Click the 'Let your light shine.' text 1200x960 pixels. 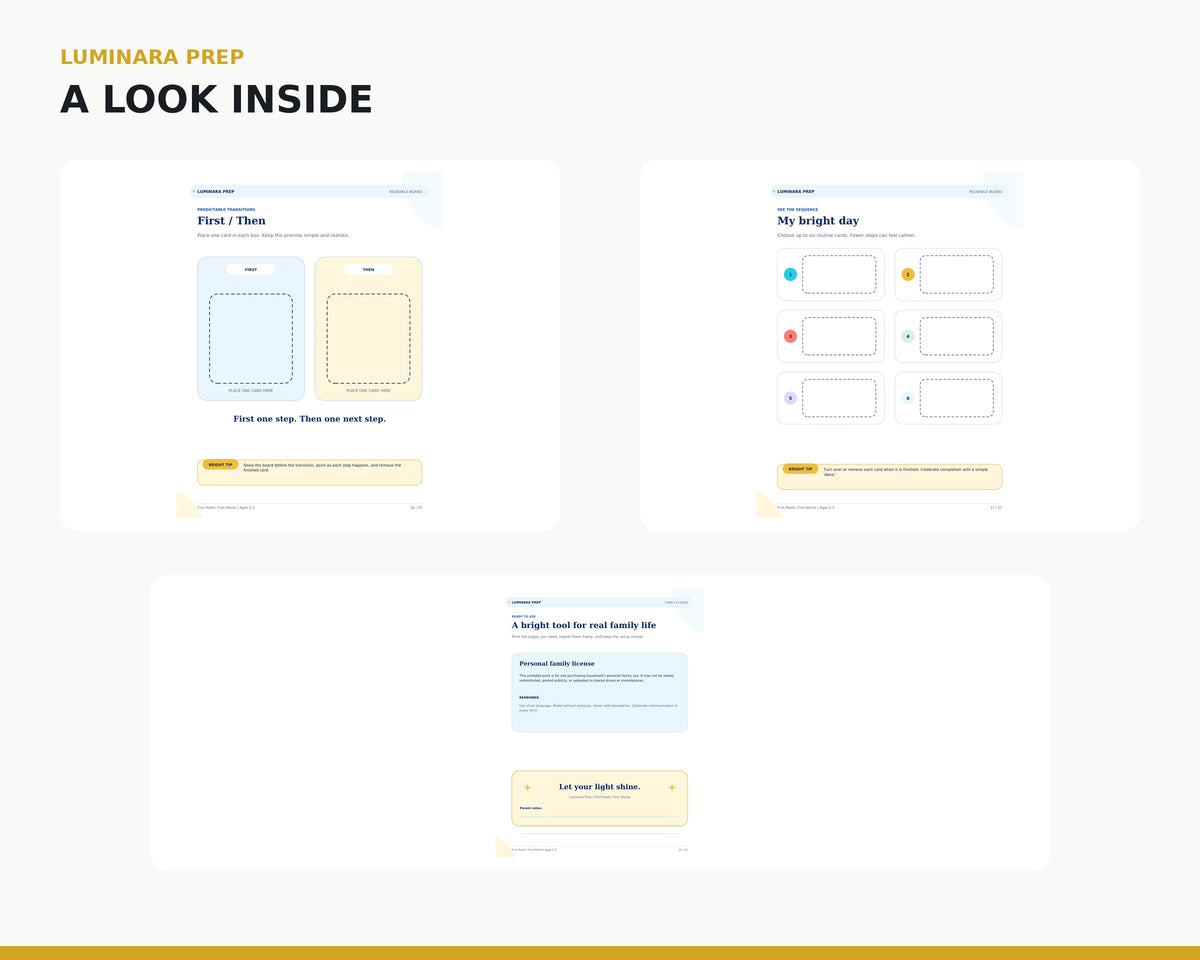[x=600, y=787]
